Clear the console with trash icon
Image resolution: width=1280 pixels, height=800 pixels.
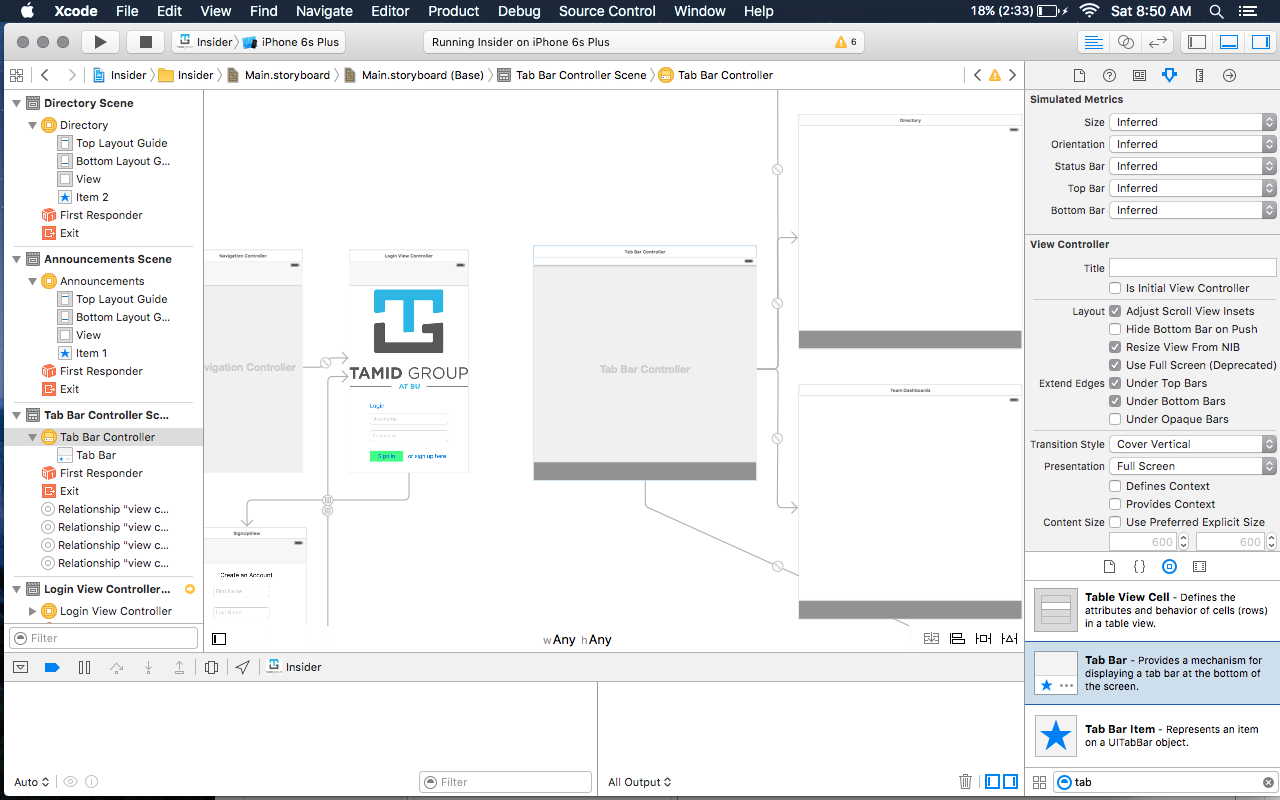click(965, 782)
